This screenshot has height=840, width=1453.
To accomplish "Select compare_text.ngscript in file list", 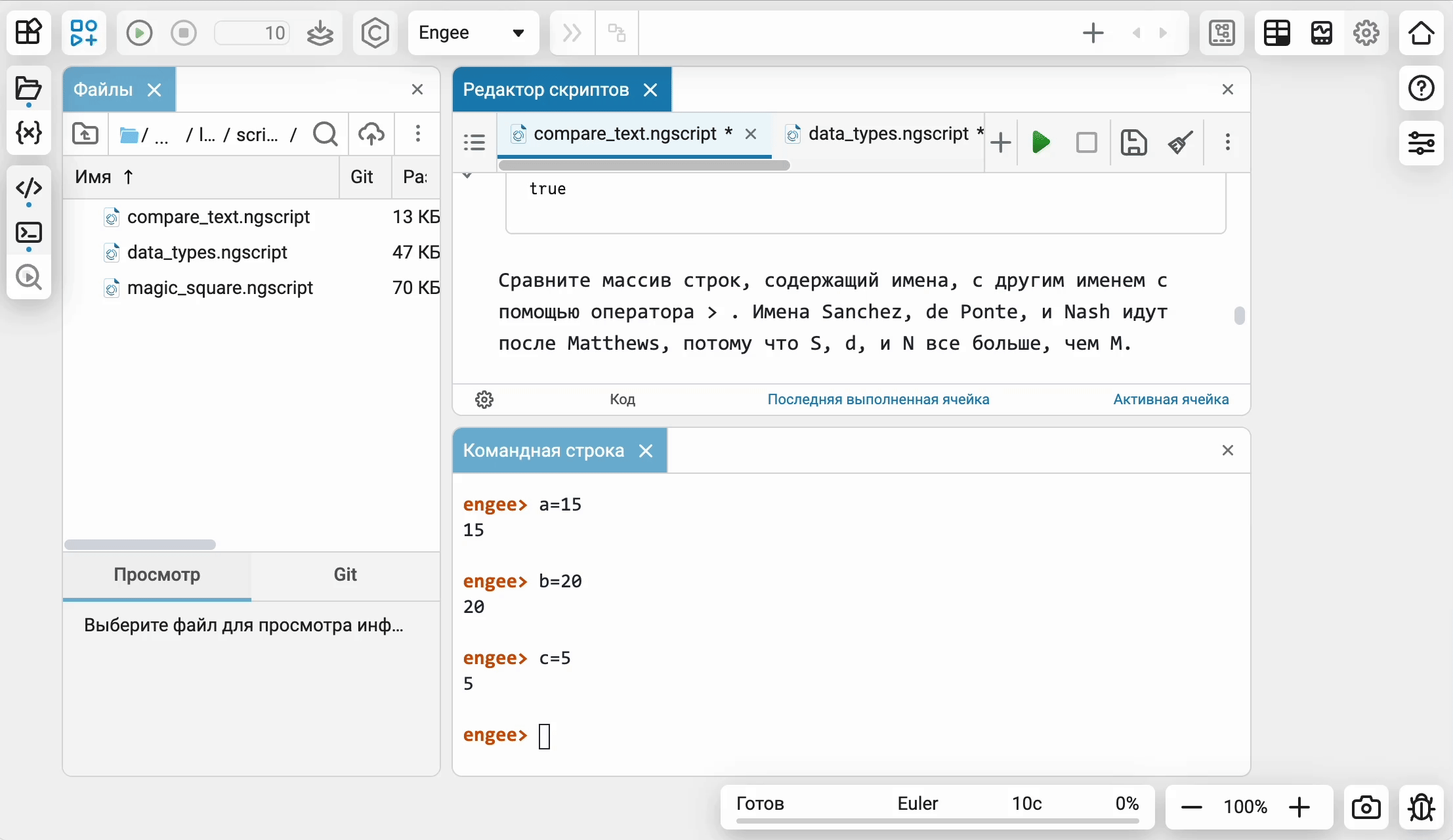I will point(219,217).
